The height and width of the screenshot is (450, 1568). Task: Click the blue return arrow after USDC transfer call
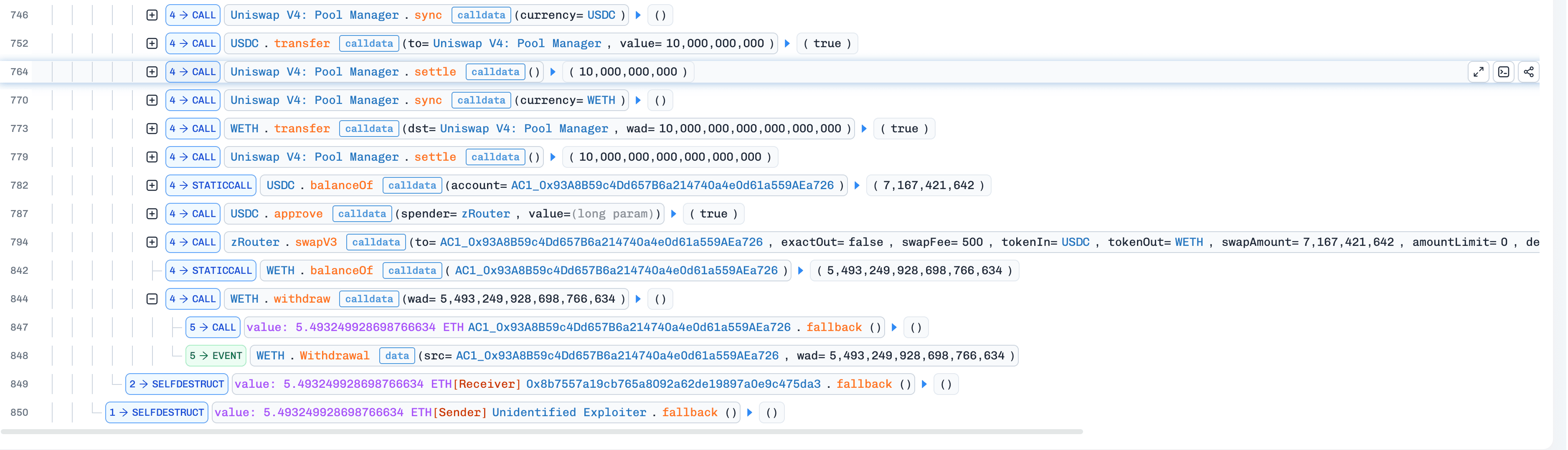click(x=787, y=43)
